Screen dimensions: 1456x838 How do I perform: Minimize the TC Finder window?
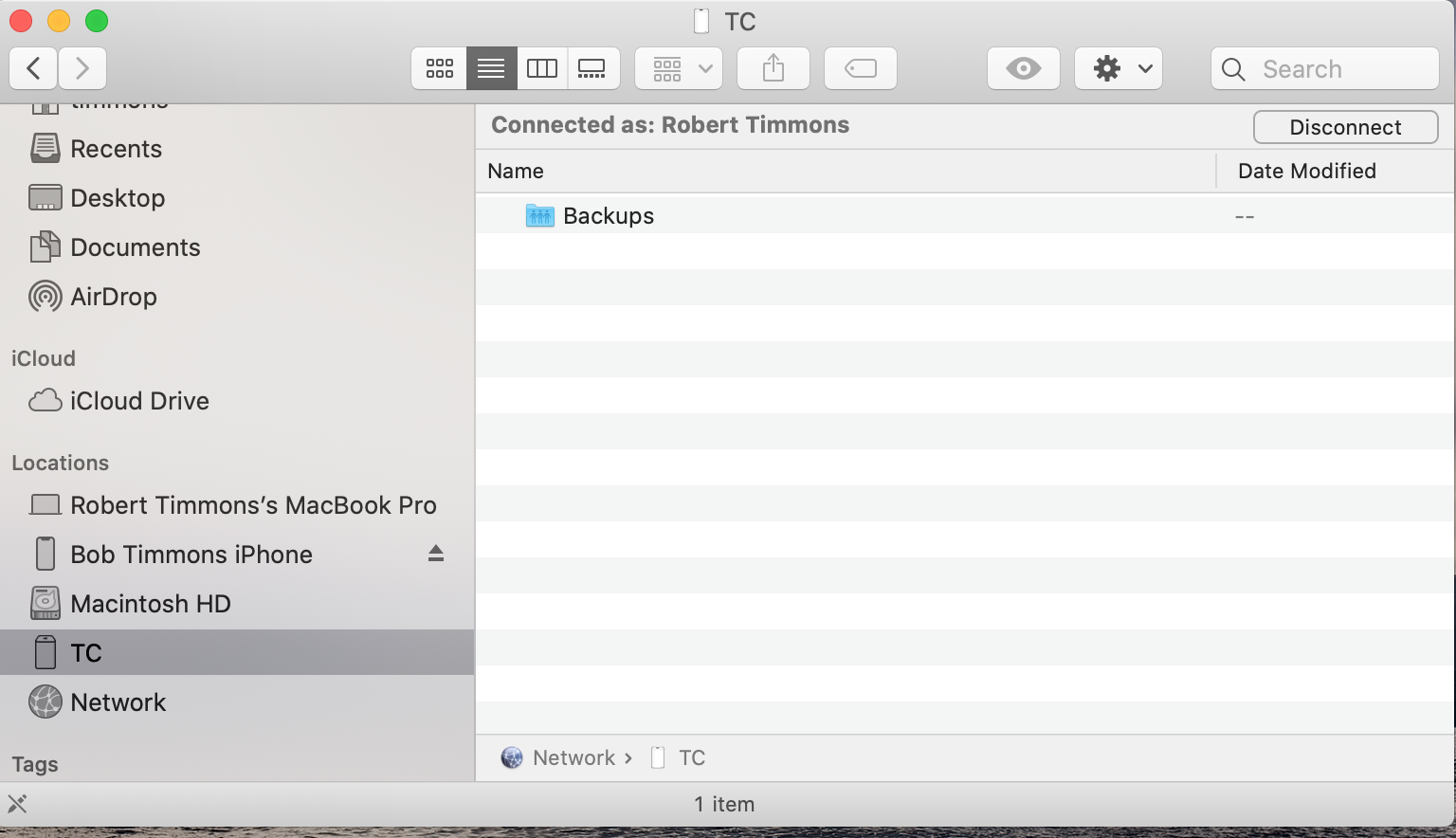(59, 21)
